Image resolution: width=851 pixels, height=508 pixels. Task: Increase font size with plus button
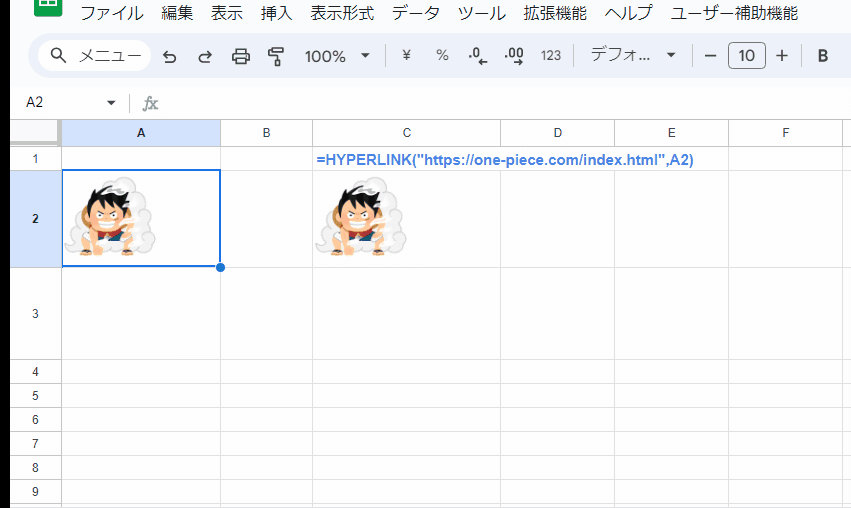pos(782,55)
